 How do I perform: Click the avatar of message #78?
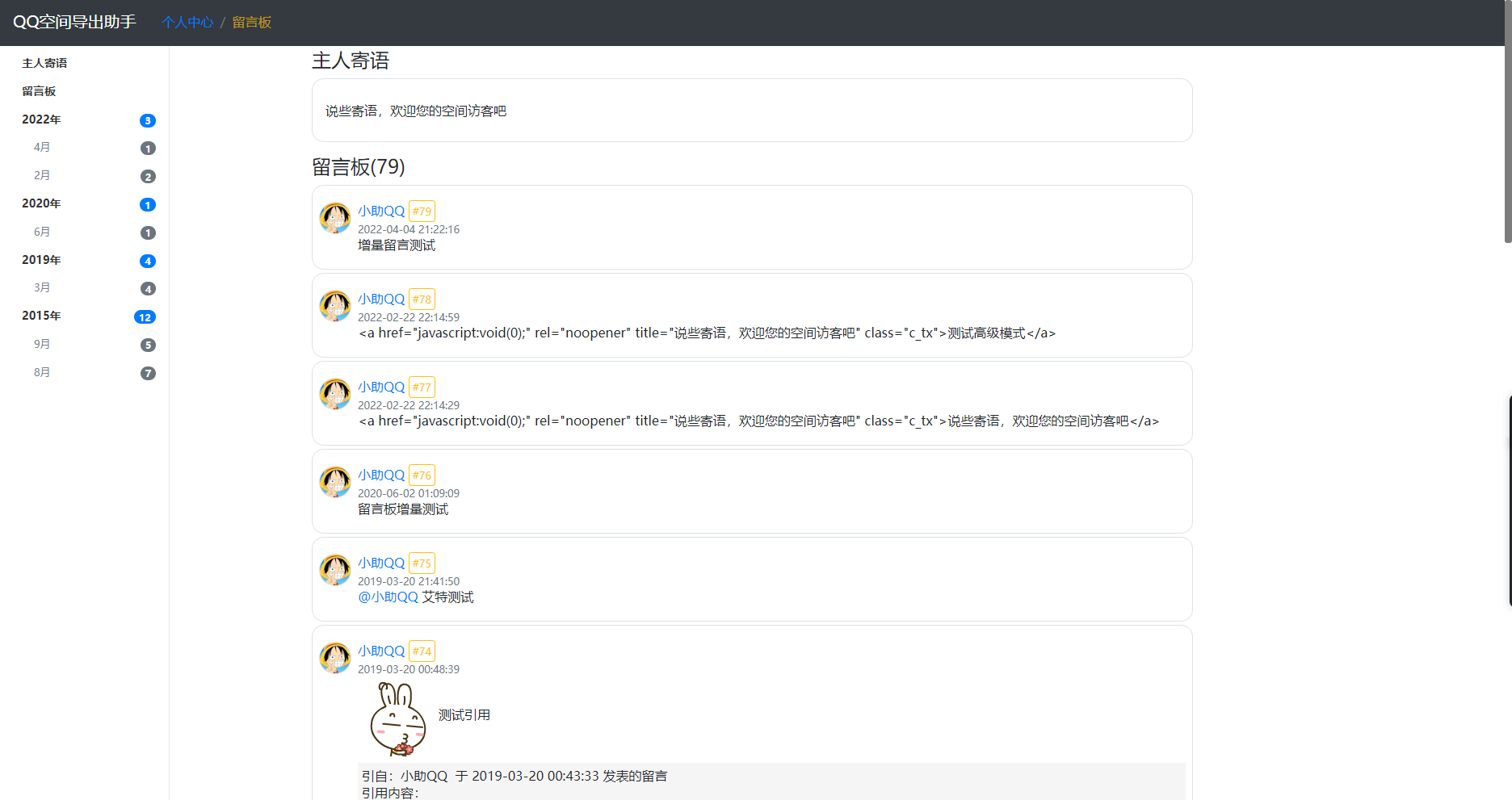(x=335, y=306)
